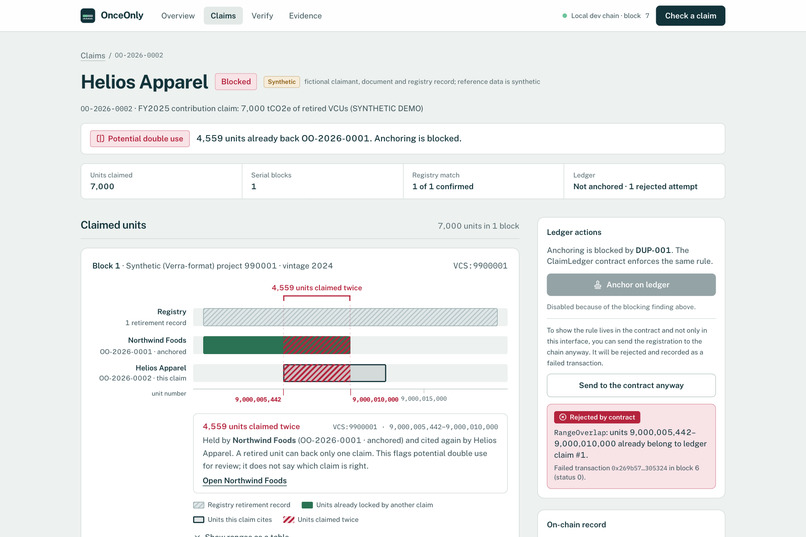Click the green chain status dot
The height and width of the screenshot is (537, 806).
coord(564,16)
